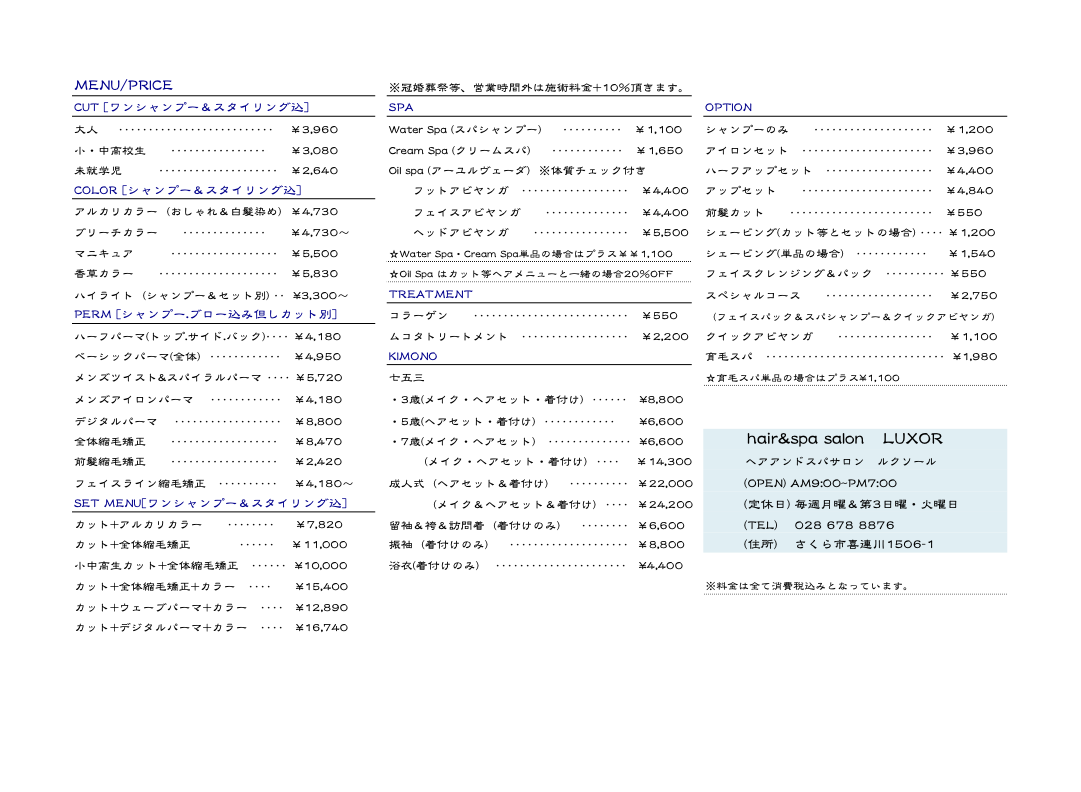Click the TREATMENT section header
1081x792 pixels.
(430, 295)
